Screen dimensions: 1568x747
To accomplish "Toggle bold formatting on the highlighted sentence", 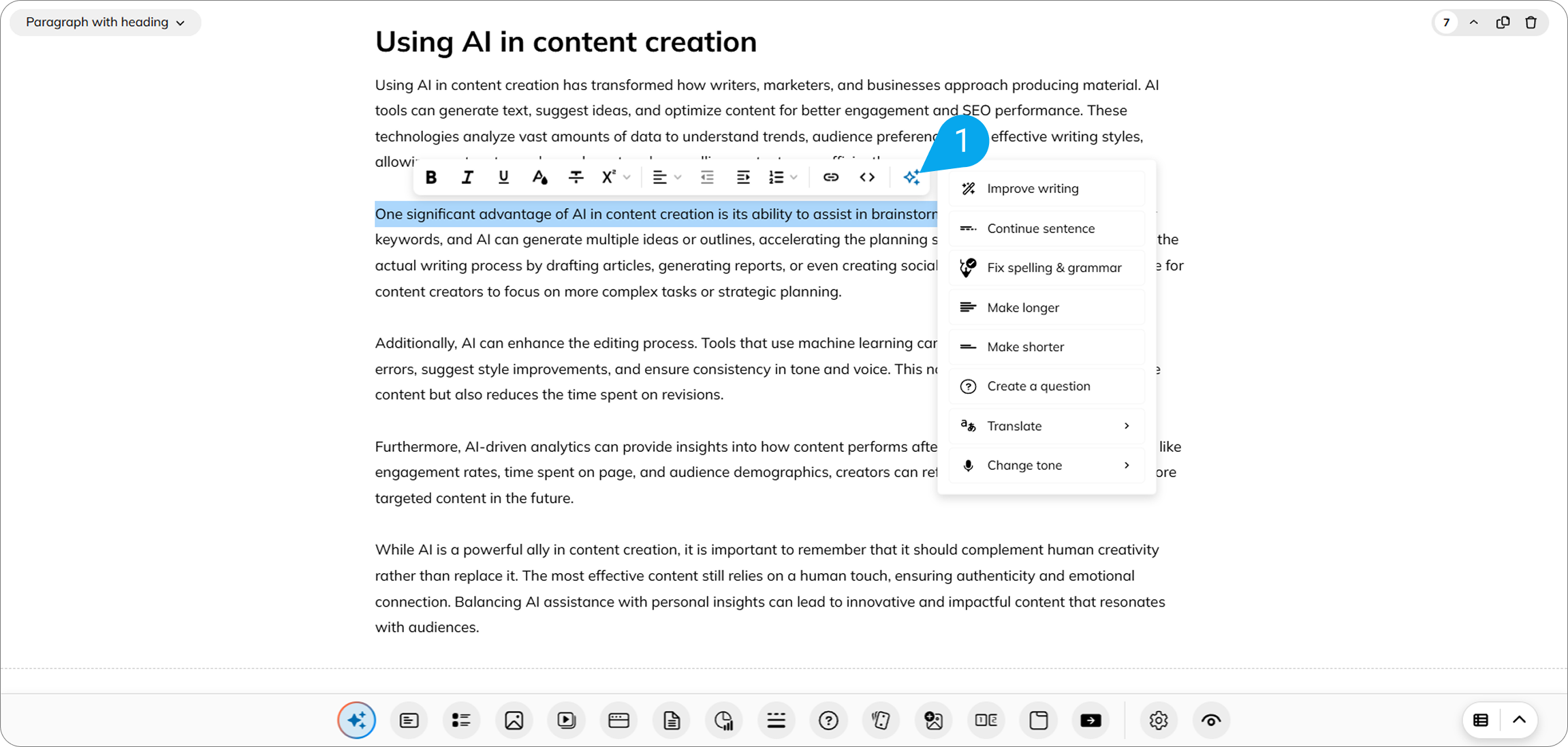I will pos(430,177).
